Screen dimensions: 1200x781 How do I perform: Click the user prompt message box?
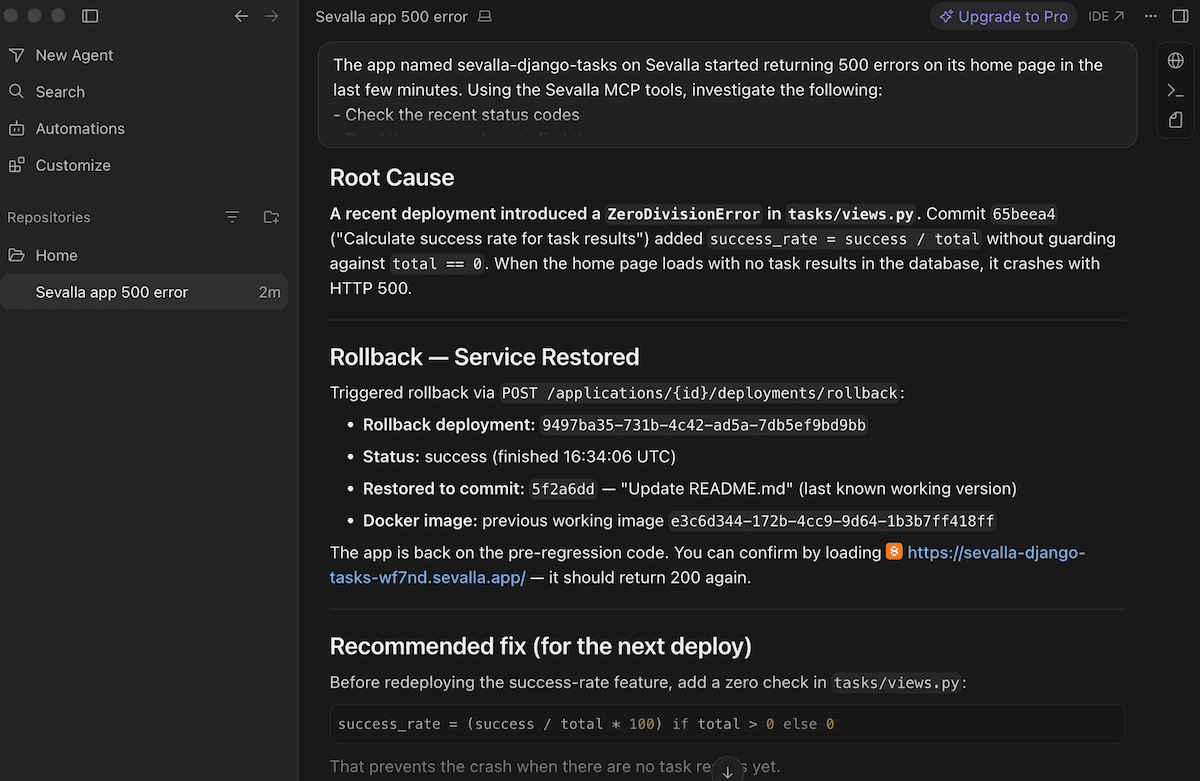727,95
